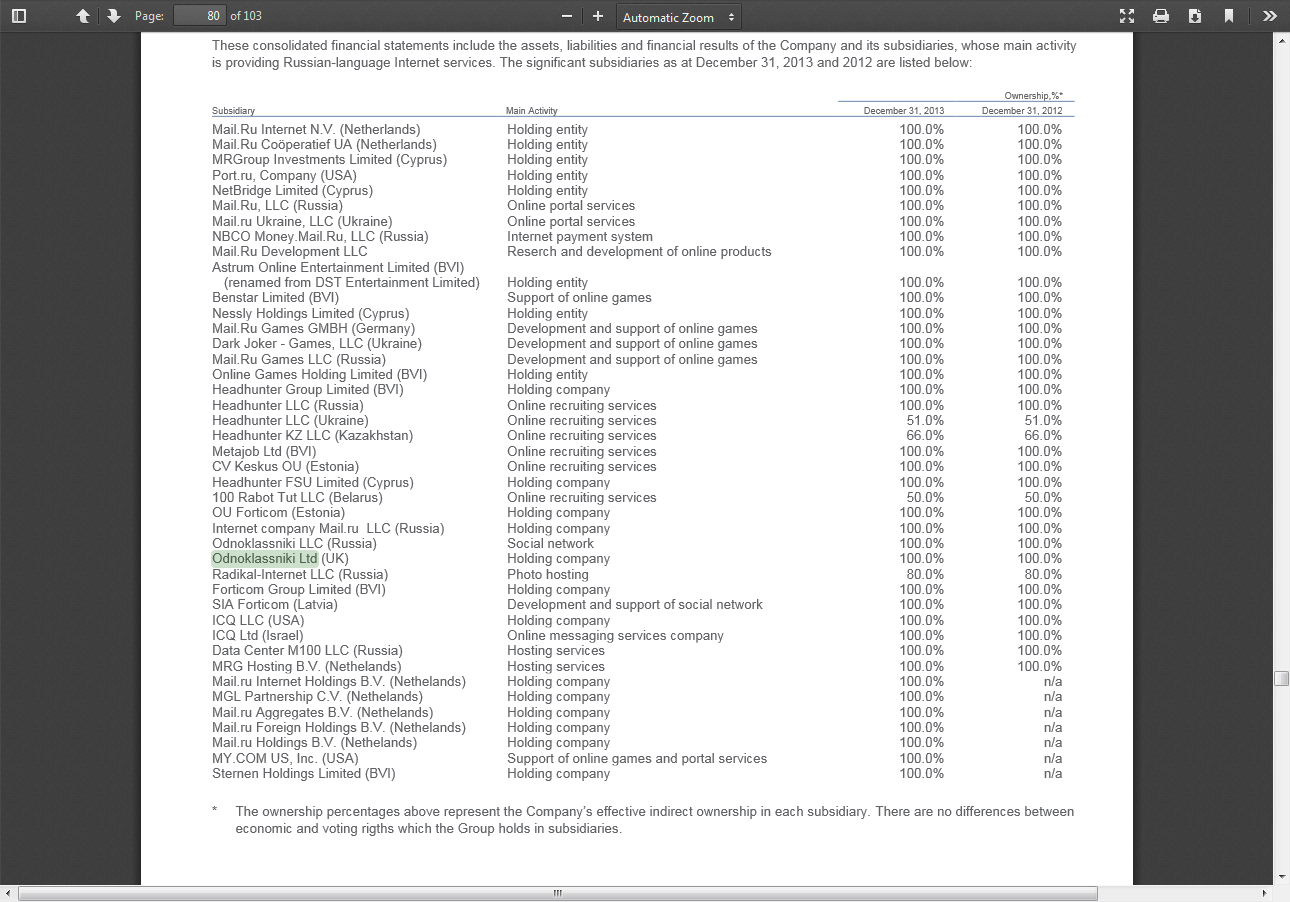The height and width of the screenshot is (902, 1290).
Task: Click "Reserch and development of online products"
Action: click(x=639, y=252)
